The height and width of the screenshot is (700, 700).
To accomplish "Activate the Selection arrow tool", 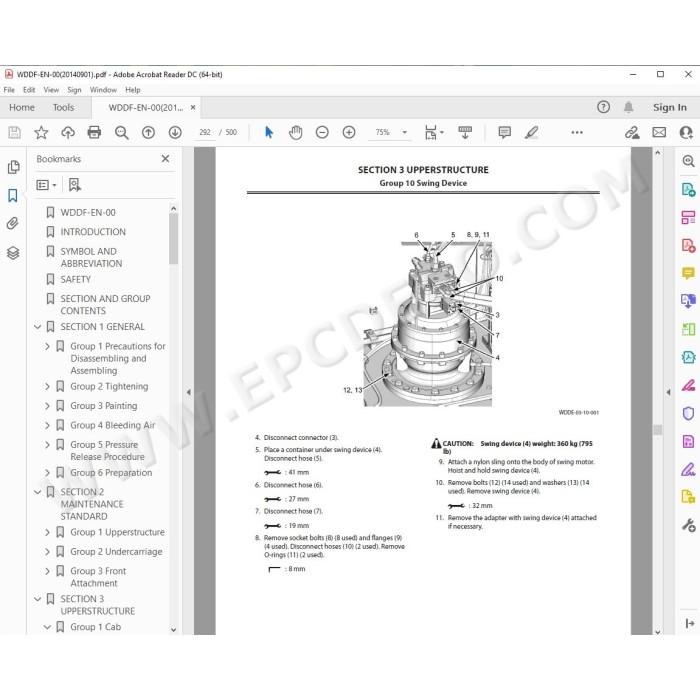I will (269, 132).
